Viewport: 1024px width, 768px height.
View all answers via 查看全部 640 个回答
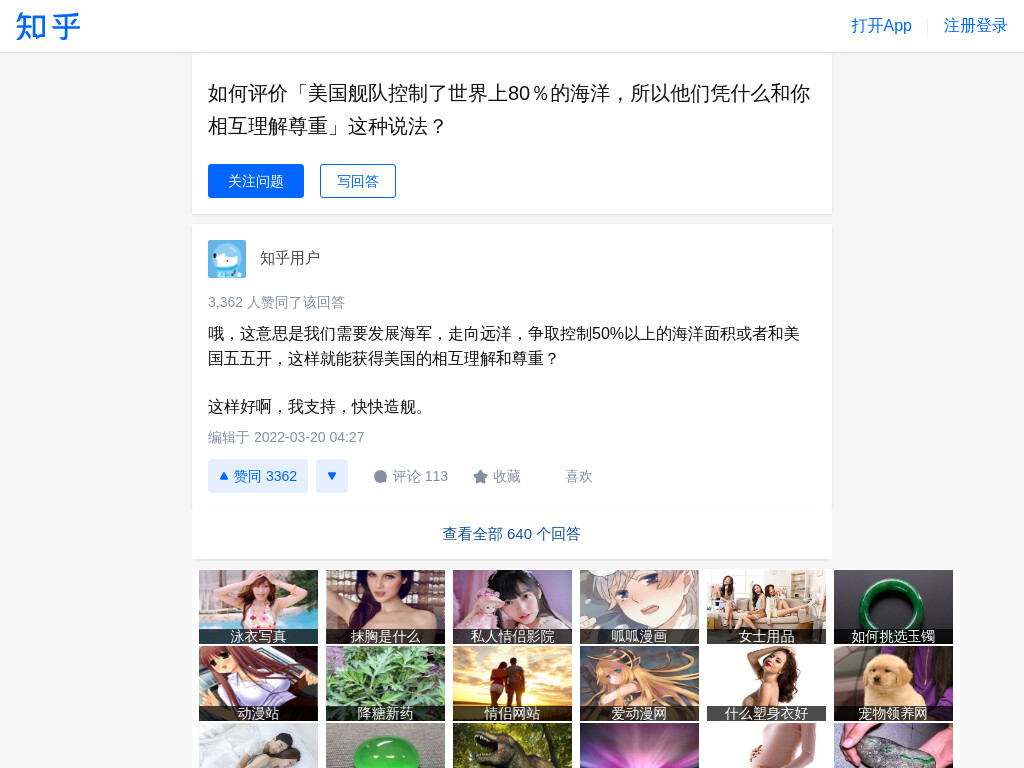511,534
